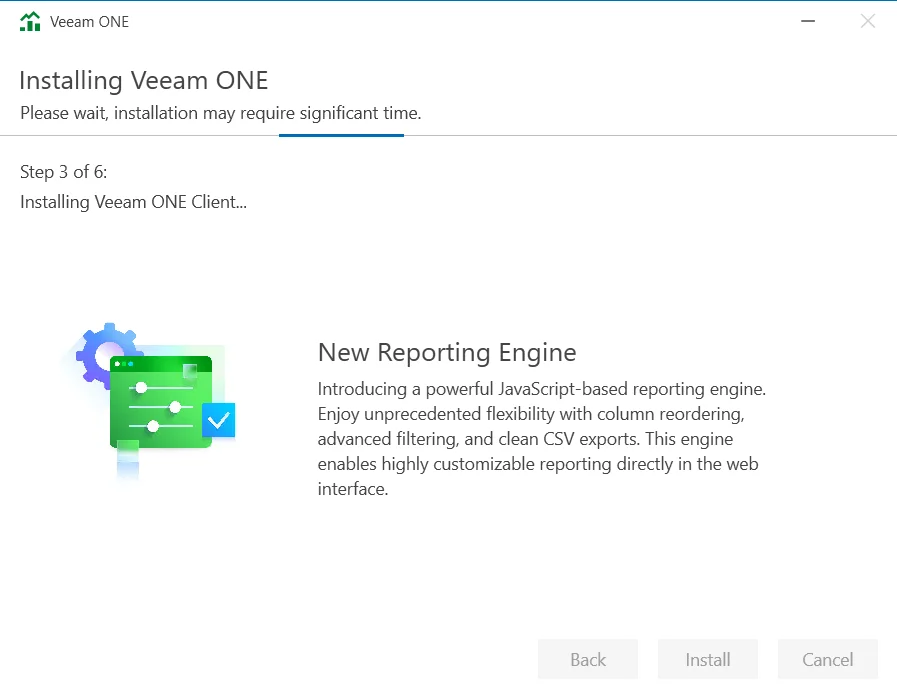The height and width of the screenshot is (697, 897).
Task: Select the "Step 3 of 6" label
Action: (x=63, y=172)
